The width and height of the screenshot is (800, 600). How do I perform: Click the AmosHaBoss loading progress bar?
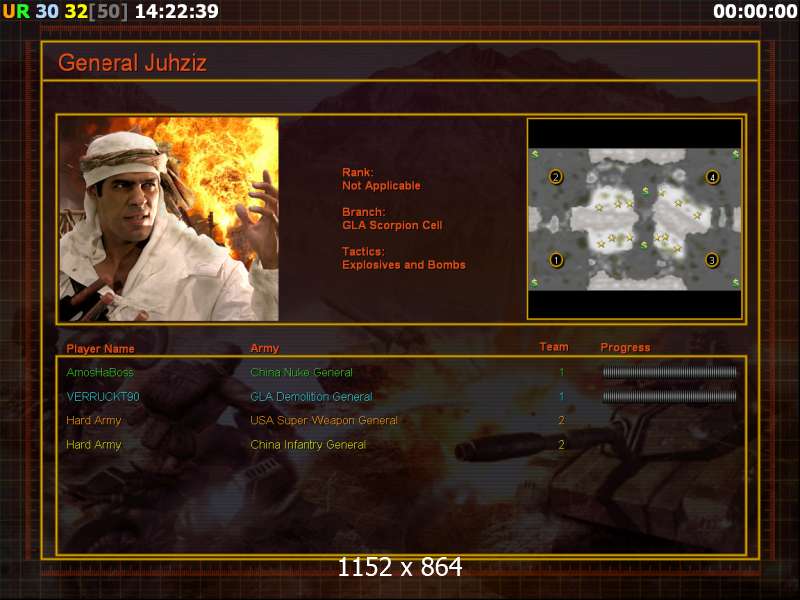[x=669, y=372]
